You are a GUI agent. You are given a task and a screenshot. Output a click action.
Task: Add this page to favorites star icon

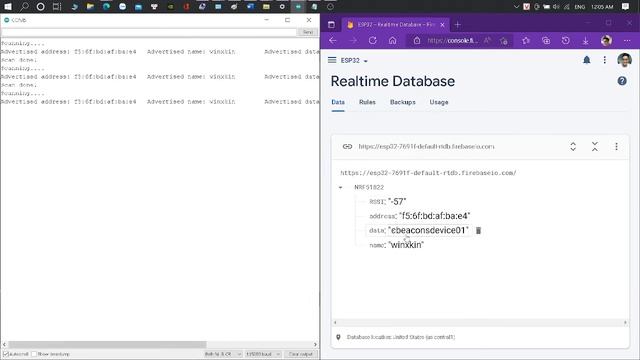[x=504, y=40]
